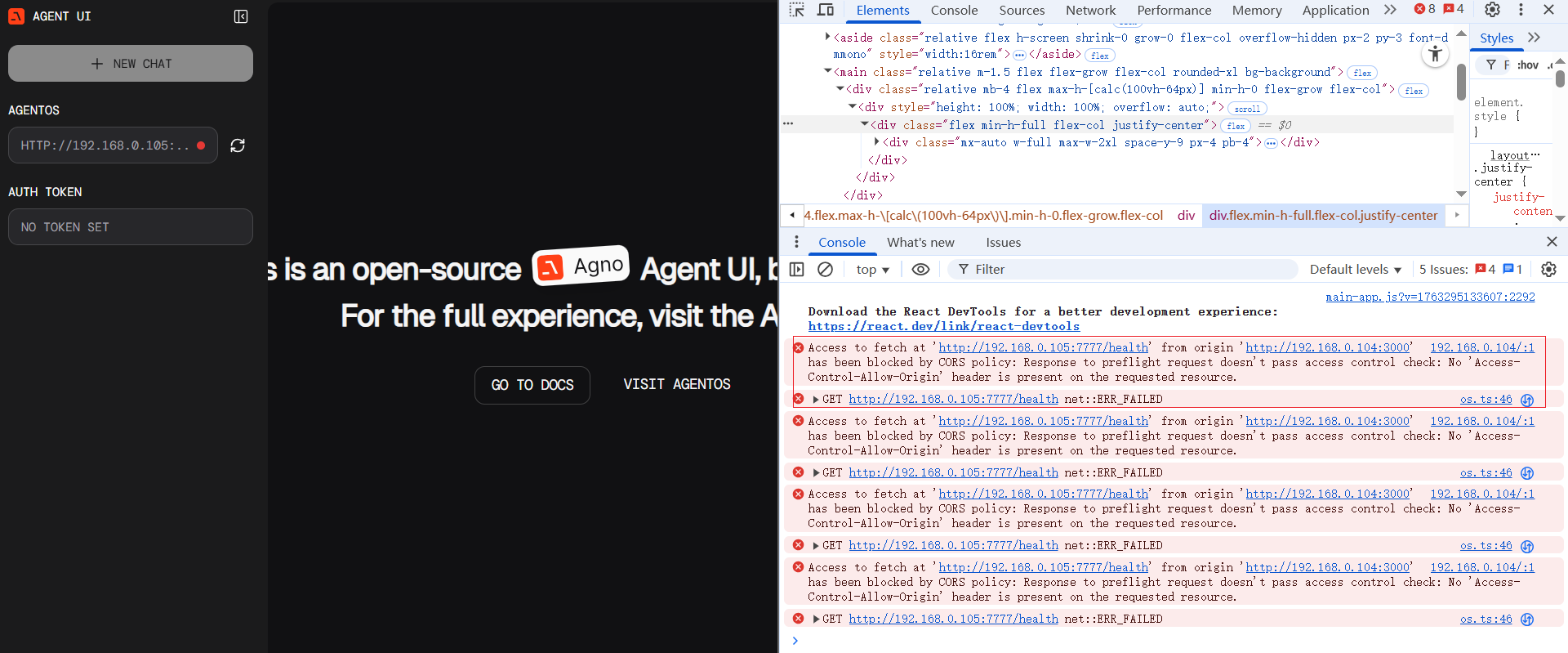Switch to the top Console tab
1568x653 pixels.
(x=954, y=10)
